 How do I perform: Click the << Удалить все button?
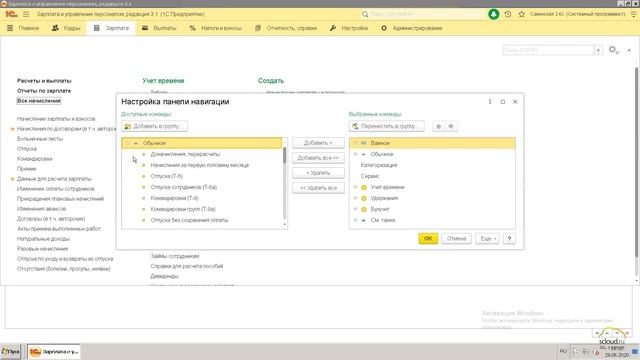click(x=318, y=188)
